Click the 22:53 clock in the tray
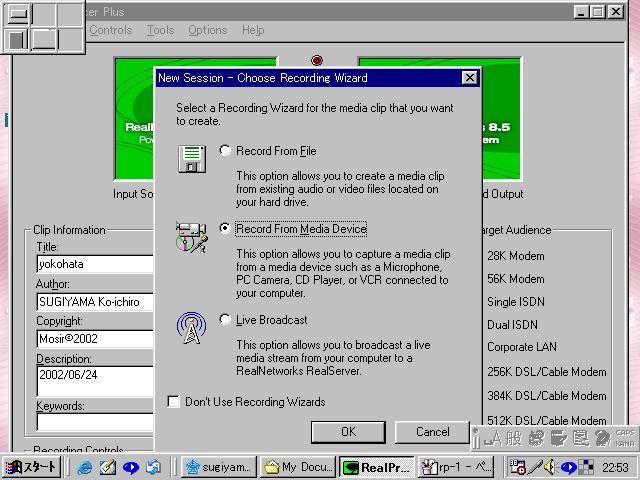This screenshot has width=640, height=480. 615,467
